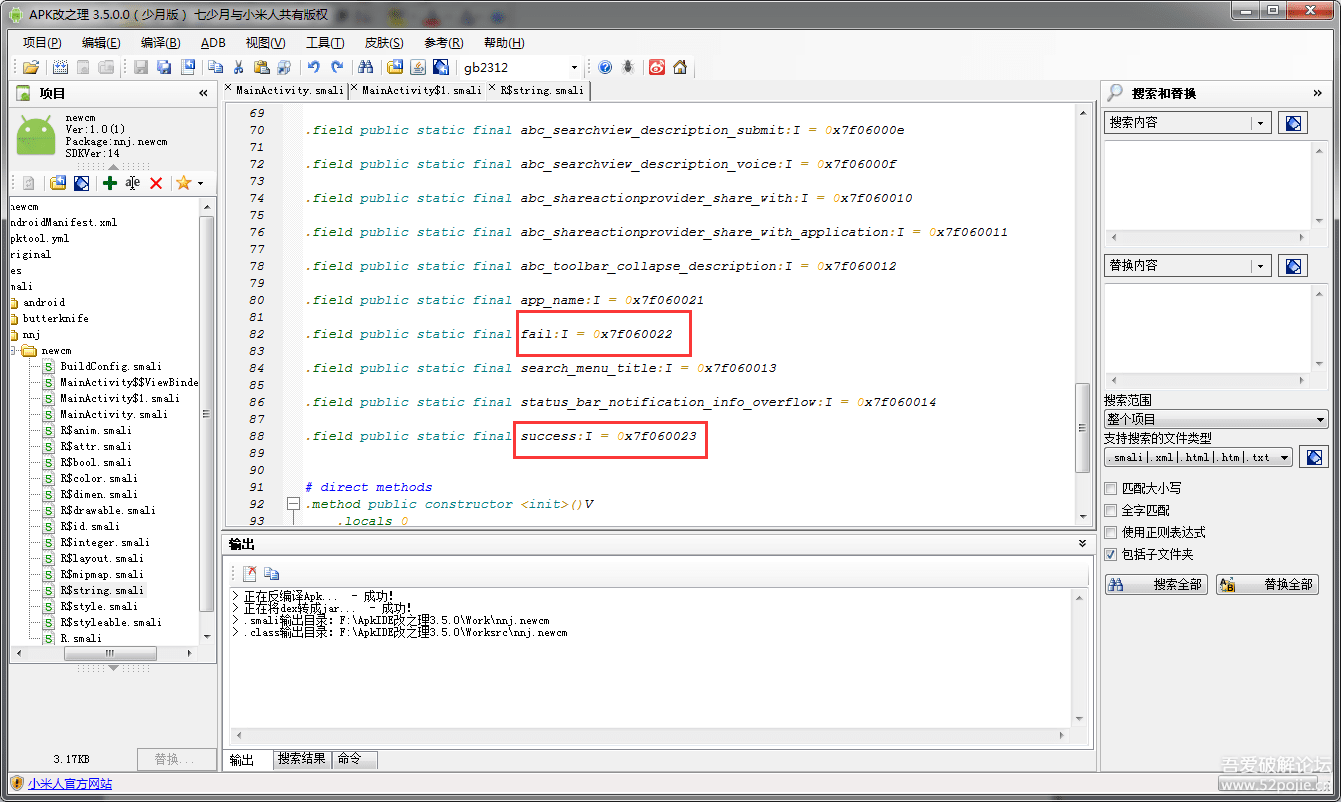The image size is (1341, 802).
Task: Toggle the 匹配大小写 checkbox
Action: (x=1111, y=489)
